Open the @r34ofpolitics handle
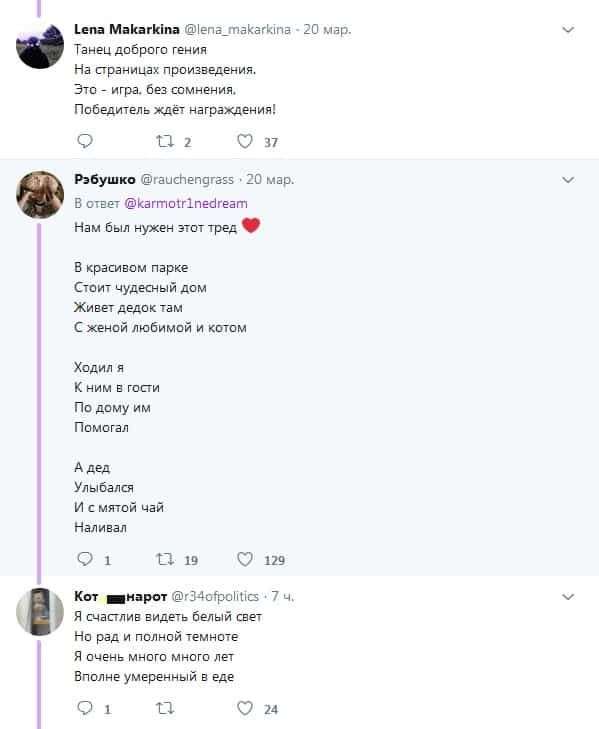The image size is (599, 729). tap(215, 596)
